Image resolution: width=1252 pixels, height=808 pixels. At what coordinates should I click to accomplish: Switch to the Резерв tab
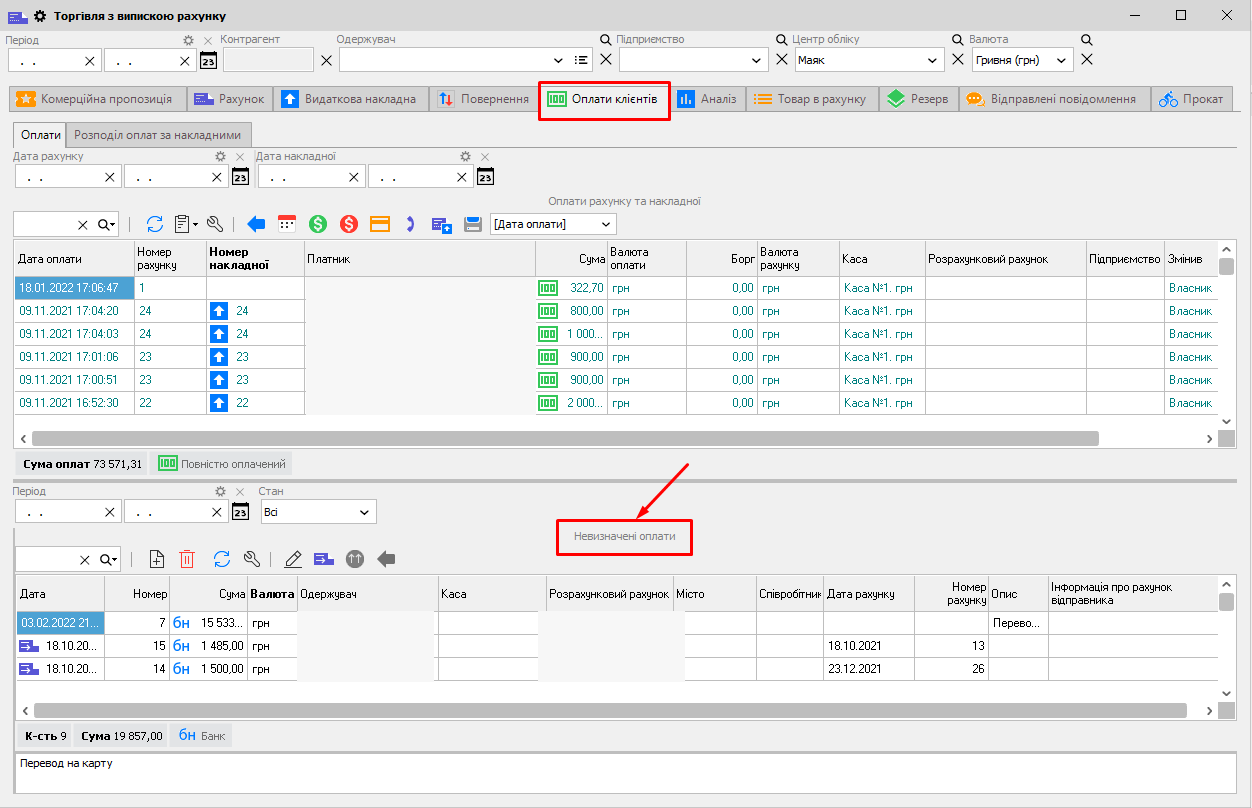(x=918, y=99)
